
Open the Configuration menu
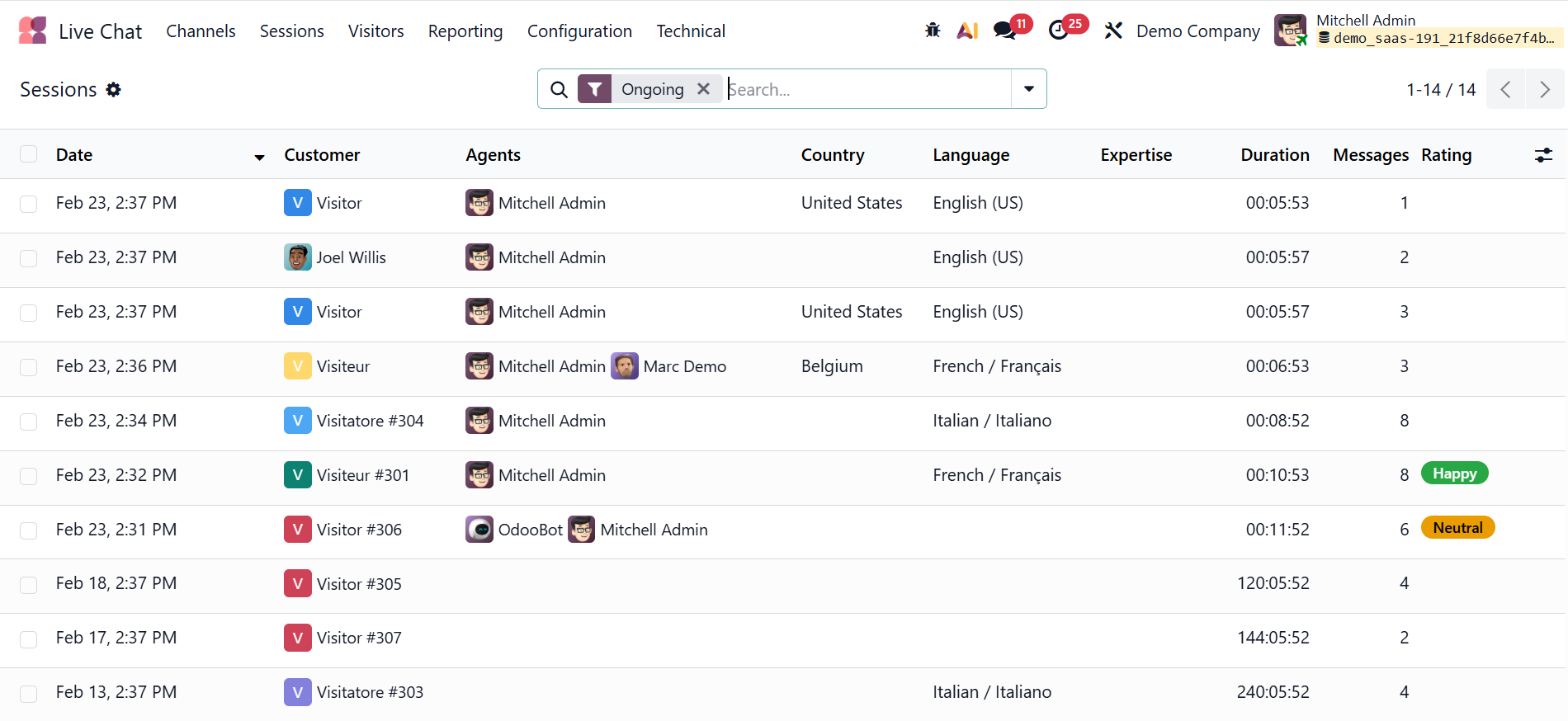579,31
